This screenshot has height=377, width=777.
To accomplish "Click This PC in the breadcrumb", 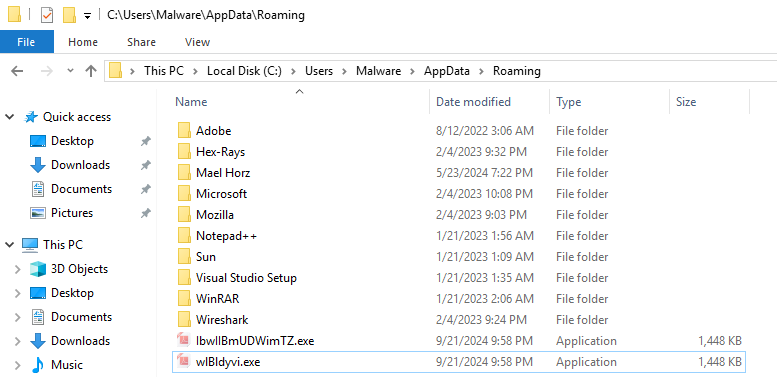I will coord(164,71).
